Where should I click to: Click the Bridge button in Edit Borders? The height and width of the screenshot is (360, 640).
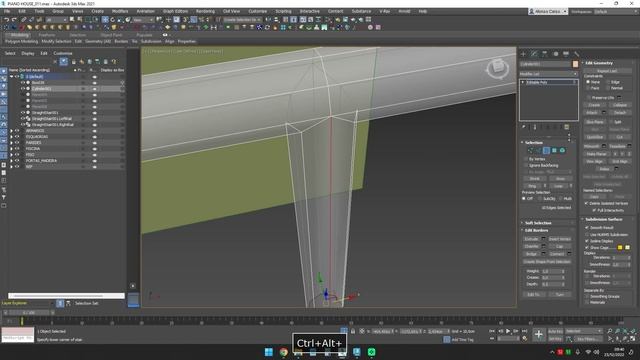pyautogui.click(x=531, y=254)
